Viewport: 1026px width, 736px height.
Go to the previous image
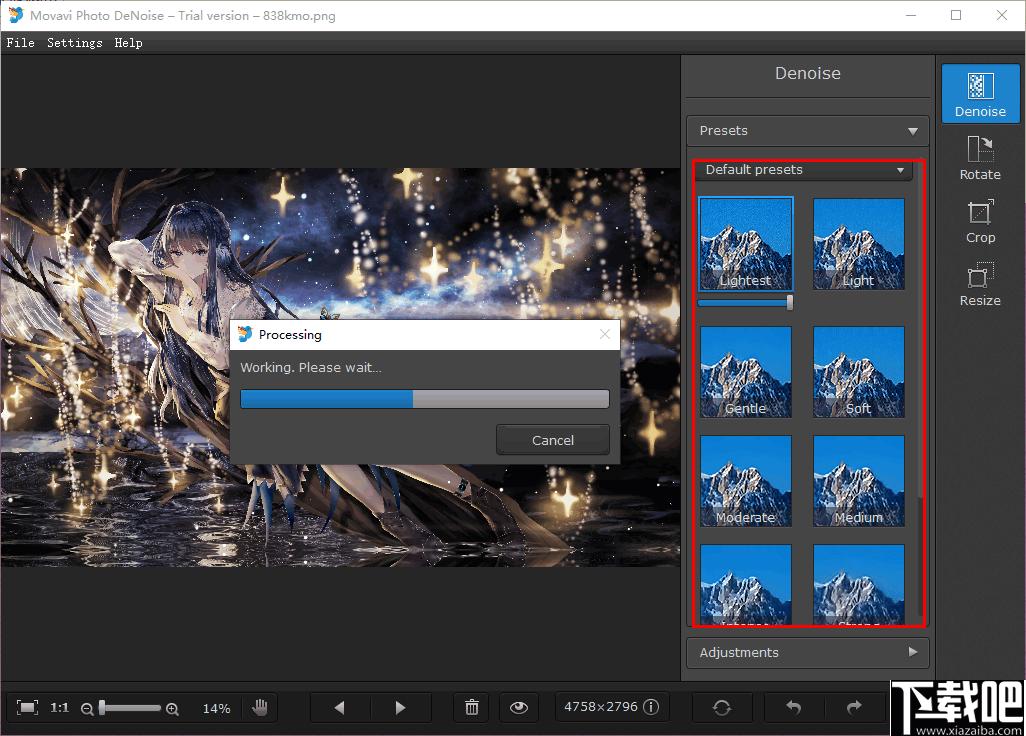pos(340,707)
